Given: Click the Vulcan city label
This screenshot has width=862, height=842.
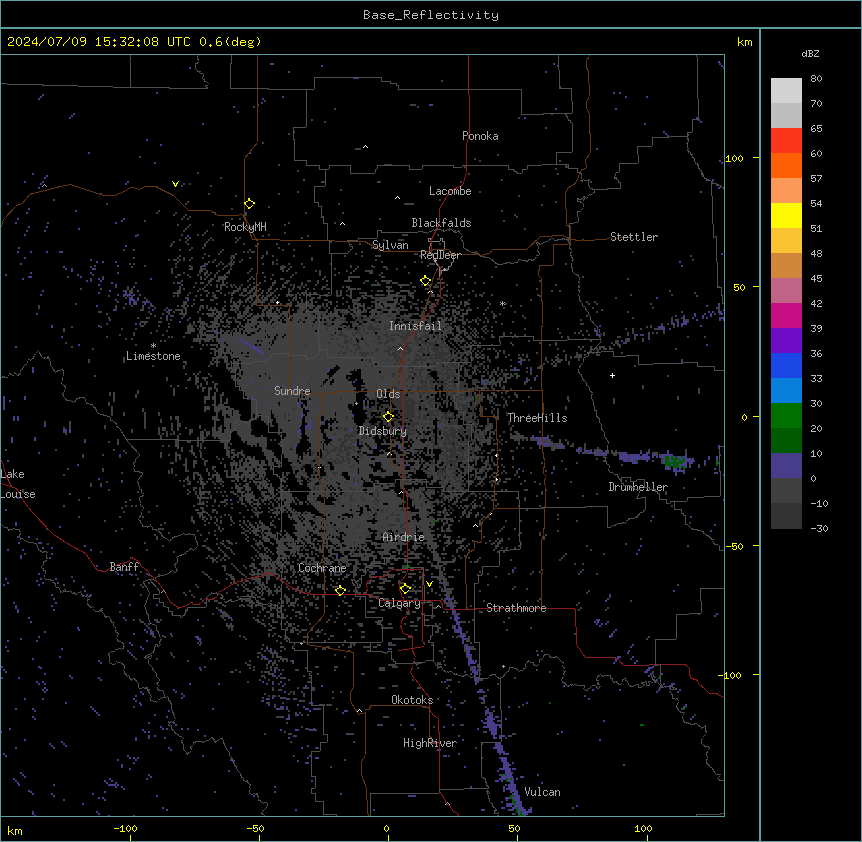Looking at the screenshot, I should [x=543, y=792].
